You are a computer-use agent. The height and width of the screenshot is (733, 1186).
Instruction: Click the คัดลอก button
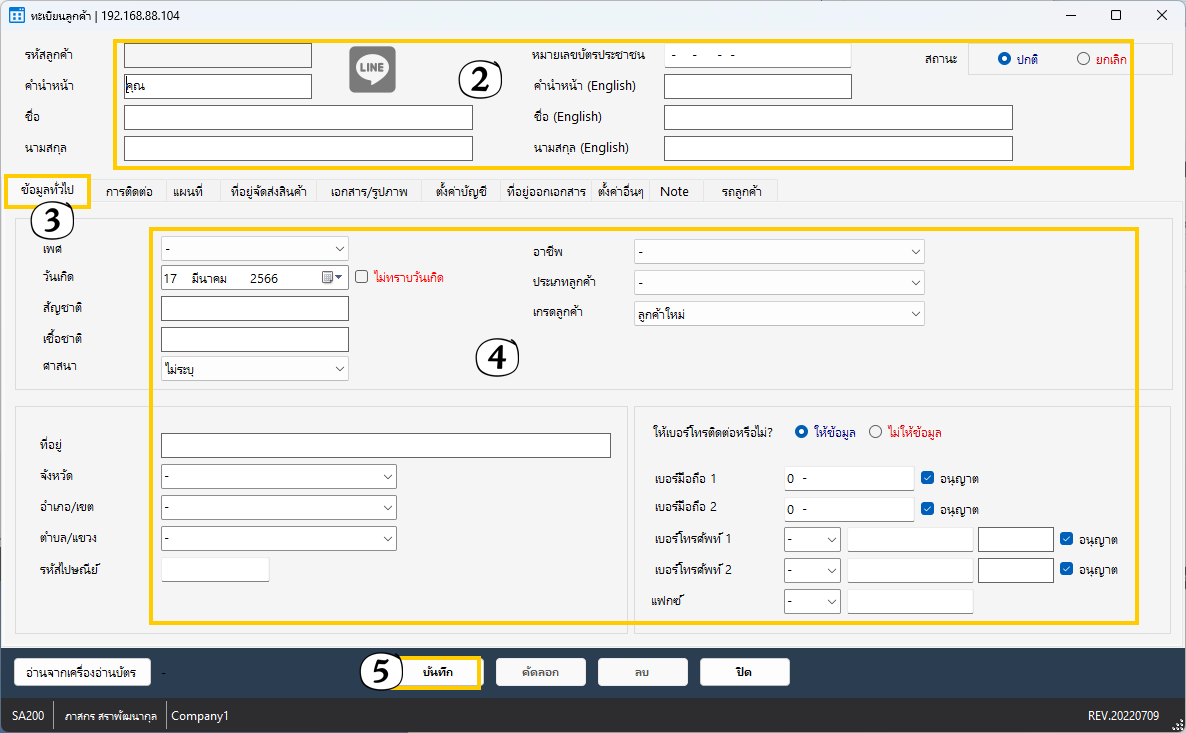point(540,673)
